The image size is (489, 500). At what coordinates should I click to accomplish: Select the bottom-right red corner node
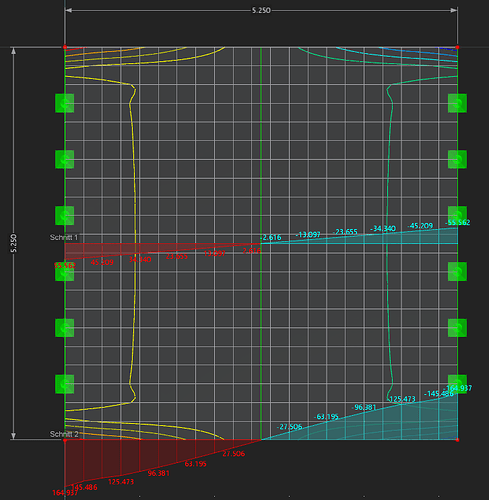click(457, 440)
